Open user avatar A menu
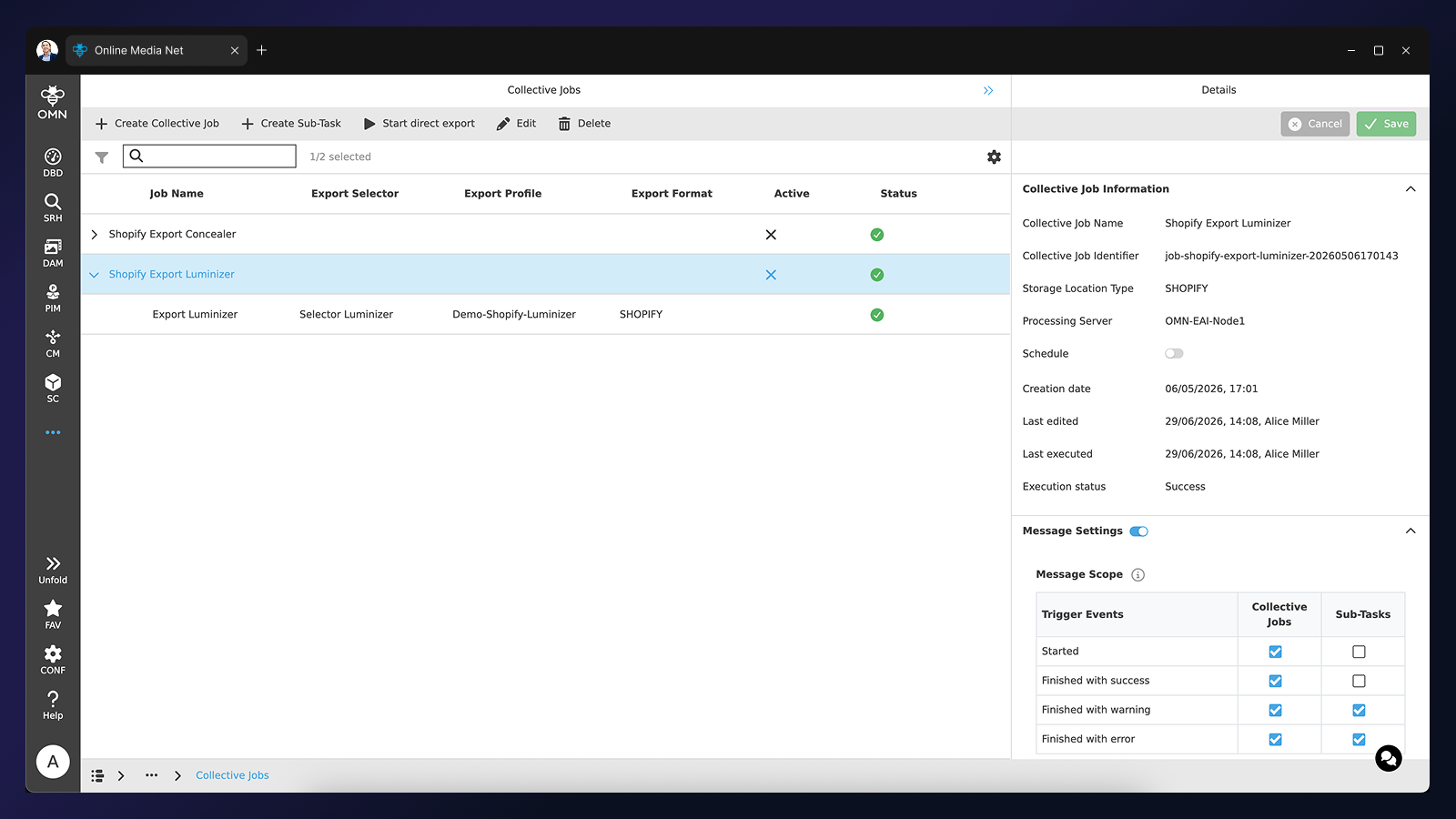This screenshot has height=819, width=1456. 53,762
